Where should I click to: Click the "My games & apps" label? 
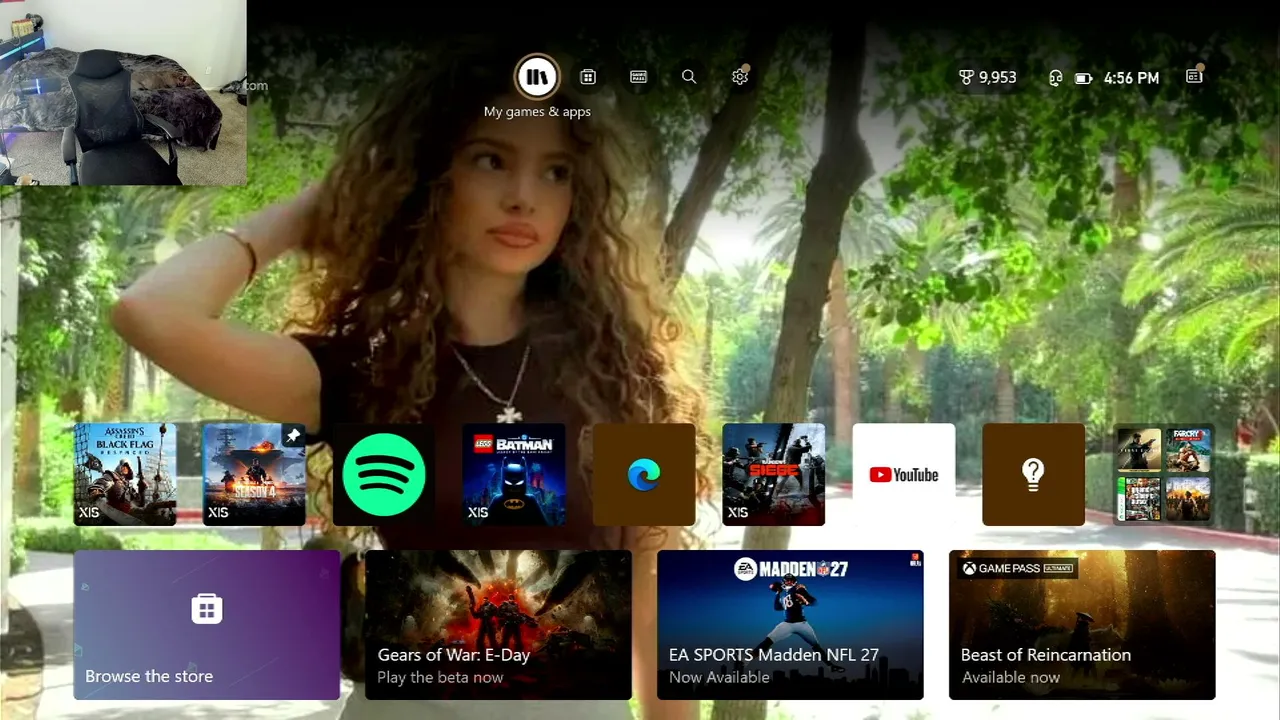(x=537, y=112)
